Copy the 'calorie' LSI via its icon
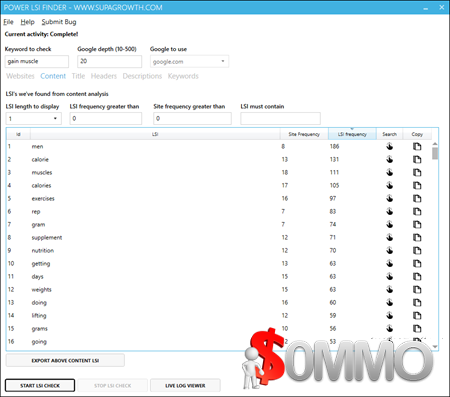The width and height of the screenshot is (450, 397). point(417,159)
